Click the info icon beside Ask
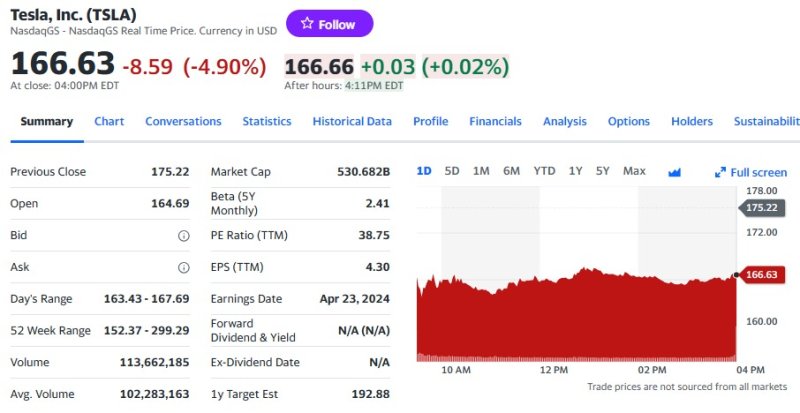Image resolution: width=800 pixels, height=413 pixels. (184, 268)
